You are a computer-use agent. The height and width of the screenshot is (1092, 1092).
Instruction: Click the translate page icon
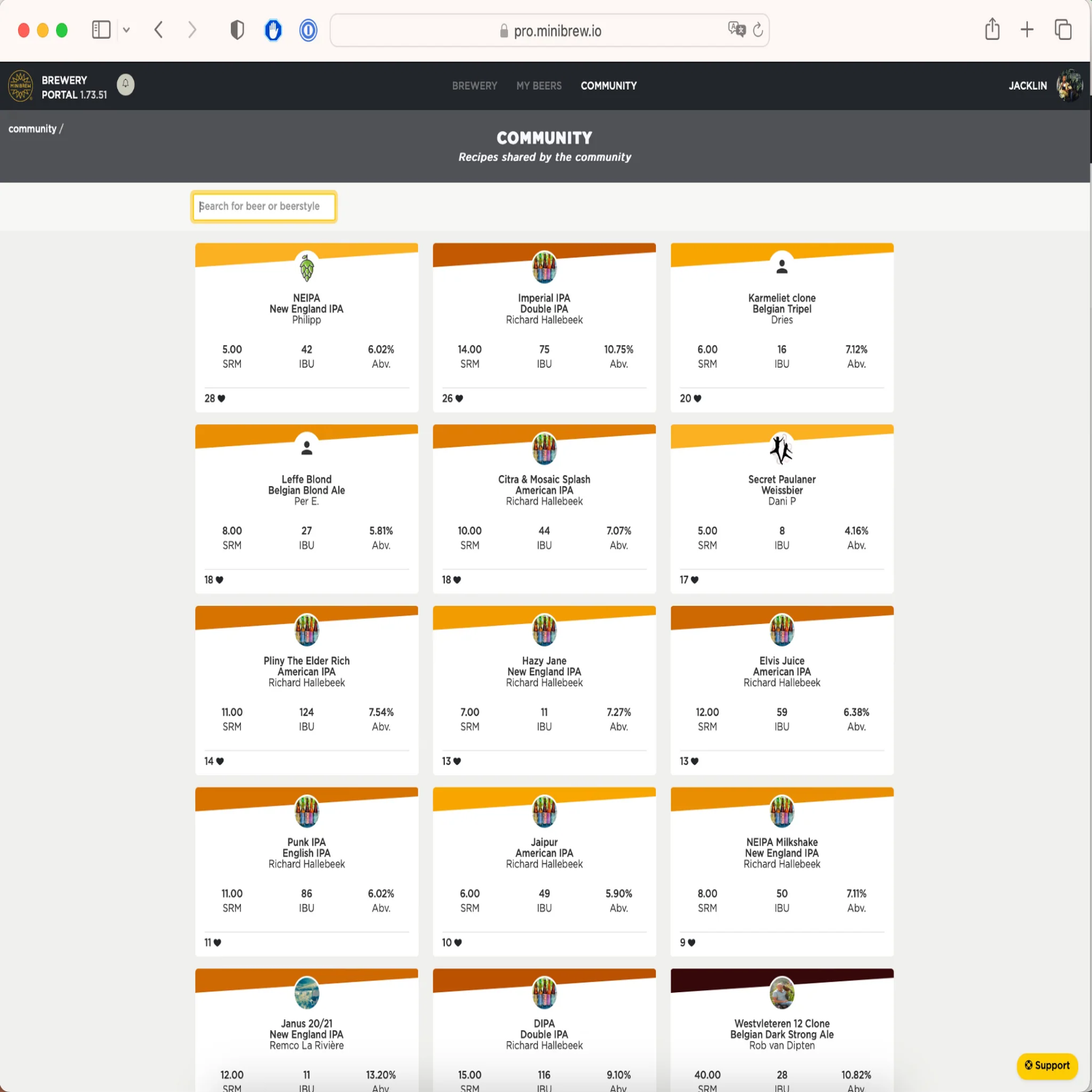[x=736, y=29]
